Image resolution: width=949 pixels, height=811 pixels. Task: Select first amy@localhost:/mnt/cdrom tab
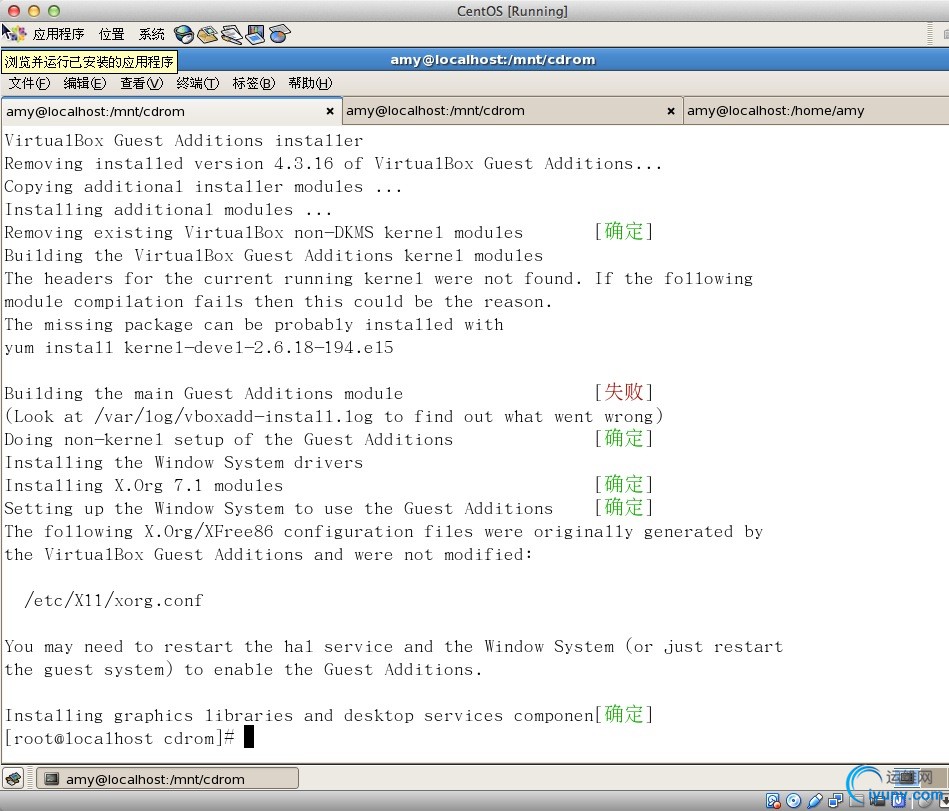coord(171,111)
